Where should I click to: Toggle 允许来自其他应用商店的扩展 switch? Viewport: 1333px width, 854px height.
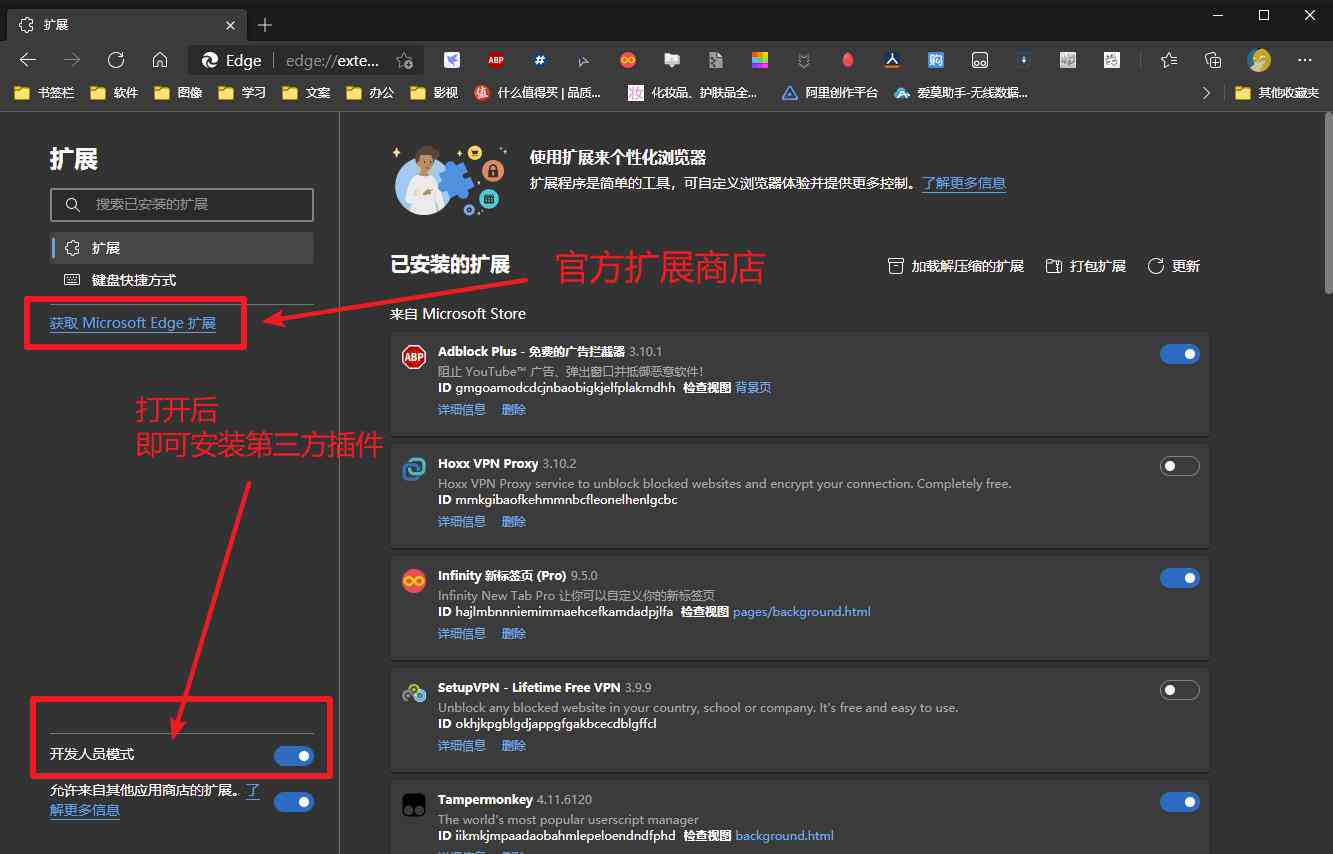(x=294, y=802)
